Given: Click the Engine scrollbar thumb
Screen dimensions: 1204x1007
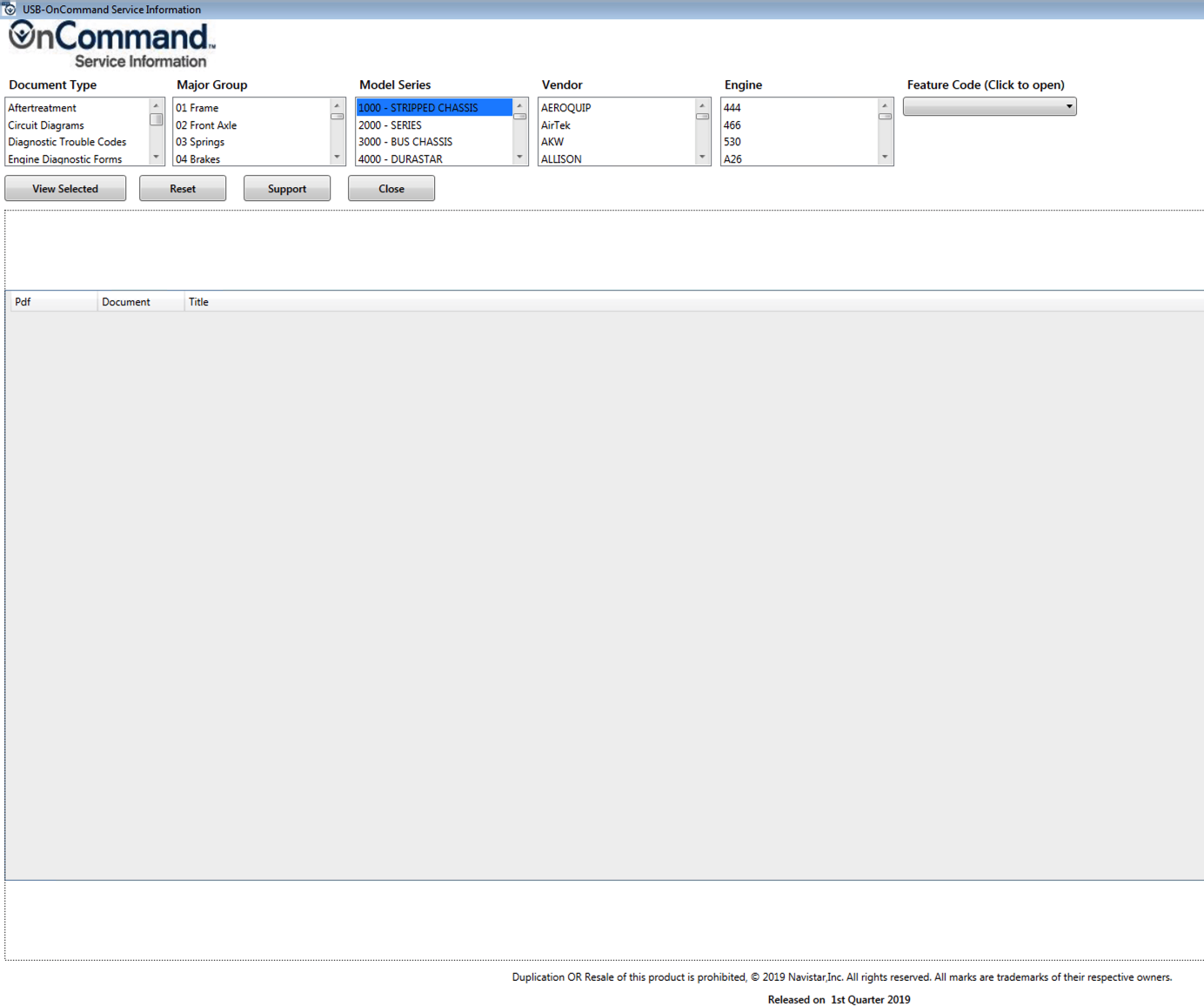Looking at the screenshot, I should pos(886,117).
